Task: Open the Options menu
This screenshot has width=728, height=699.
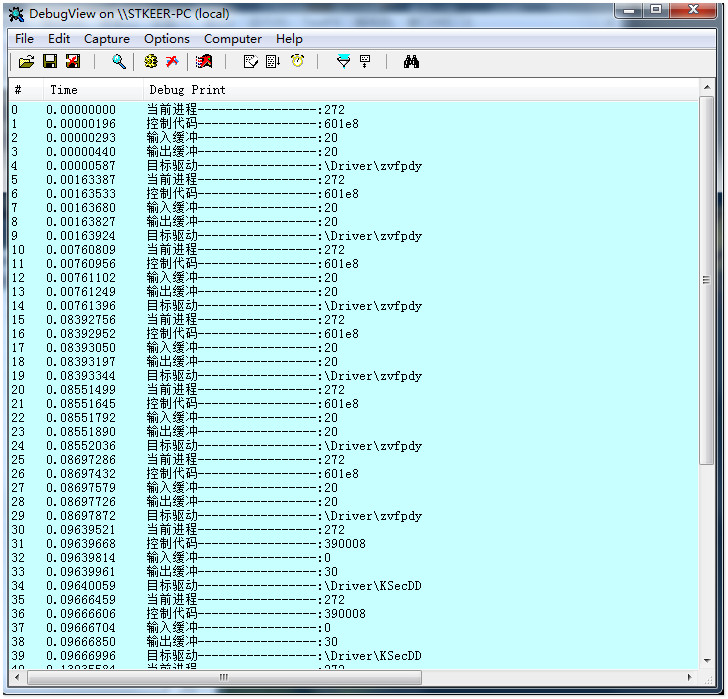Action: [166, 39]
